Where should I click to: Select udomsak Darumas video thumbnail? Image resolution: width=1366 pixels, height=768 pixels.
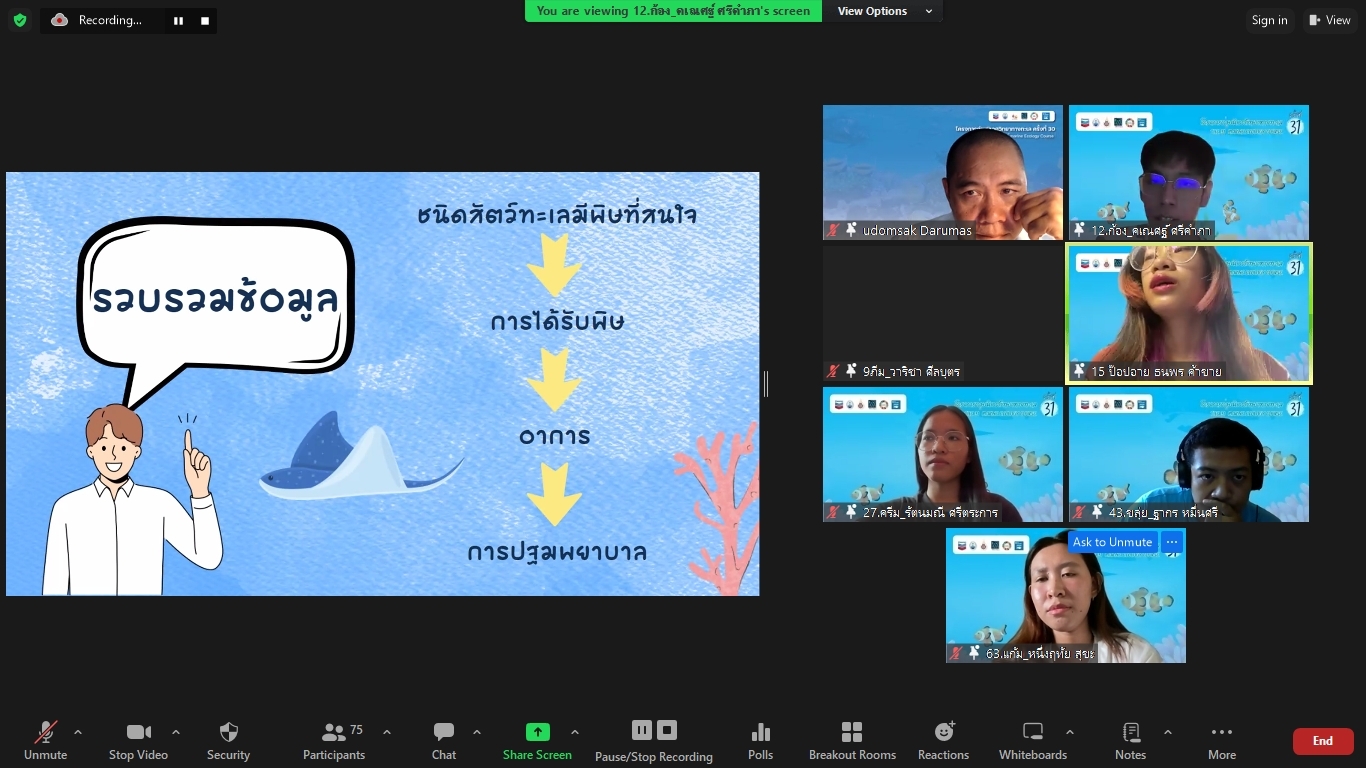[942, 172]
